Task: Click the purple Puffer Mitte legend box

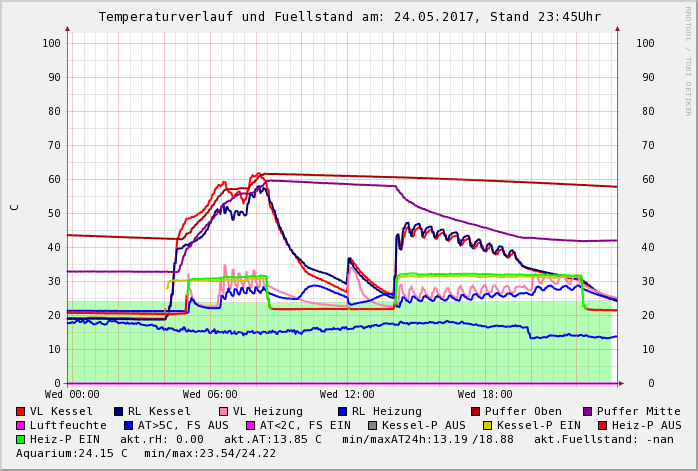Action: (x=588, y=411)
